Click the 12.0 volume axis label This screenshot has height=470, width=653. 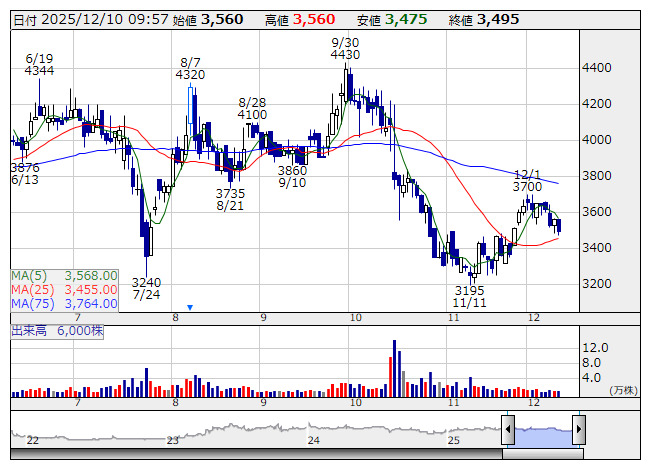596,348
